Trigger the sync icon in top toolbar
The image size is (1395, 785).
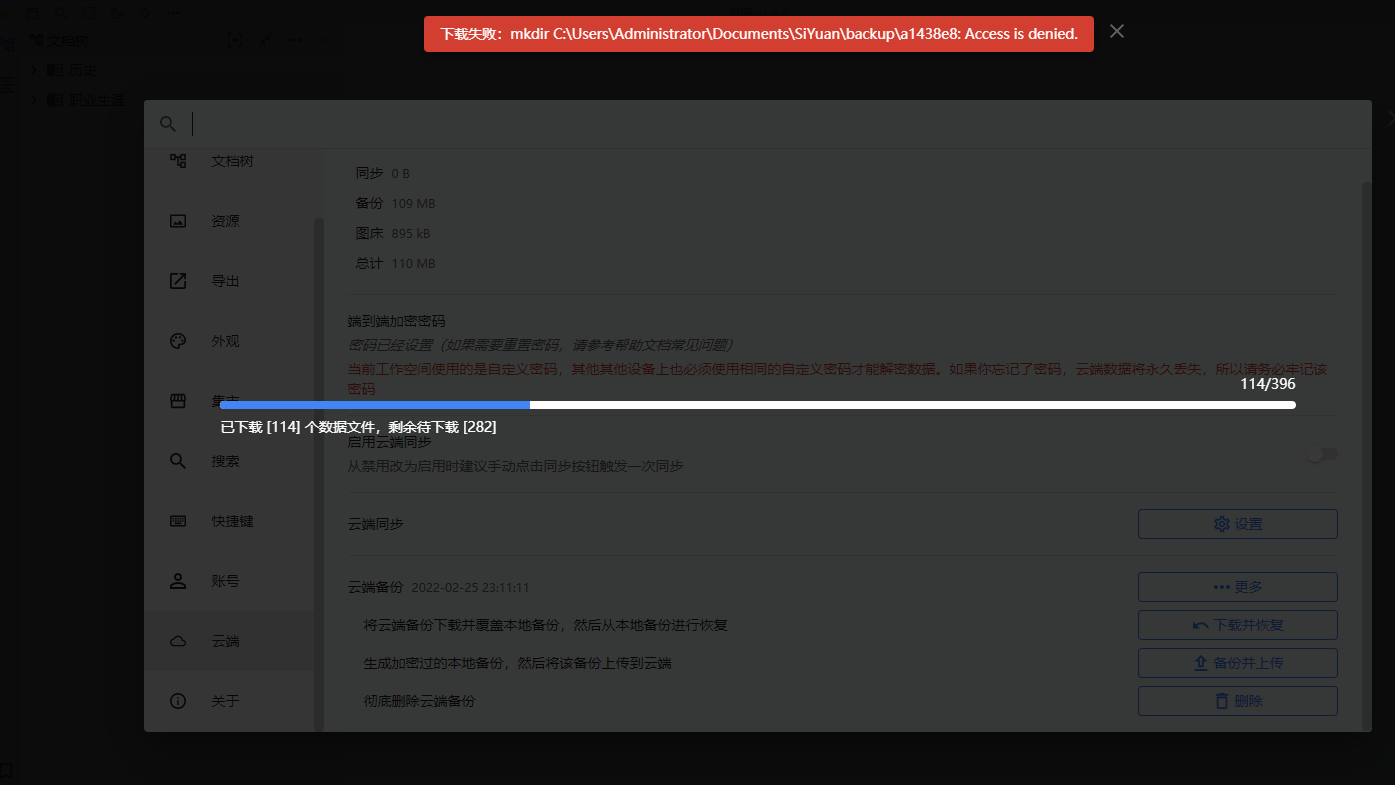tap(147, 13)
